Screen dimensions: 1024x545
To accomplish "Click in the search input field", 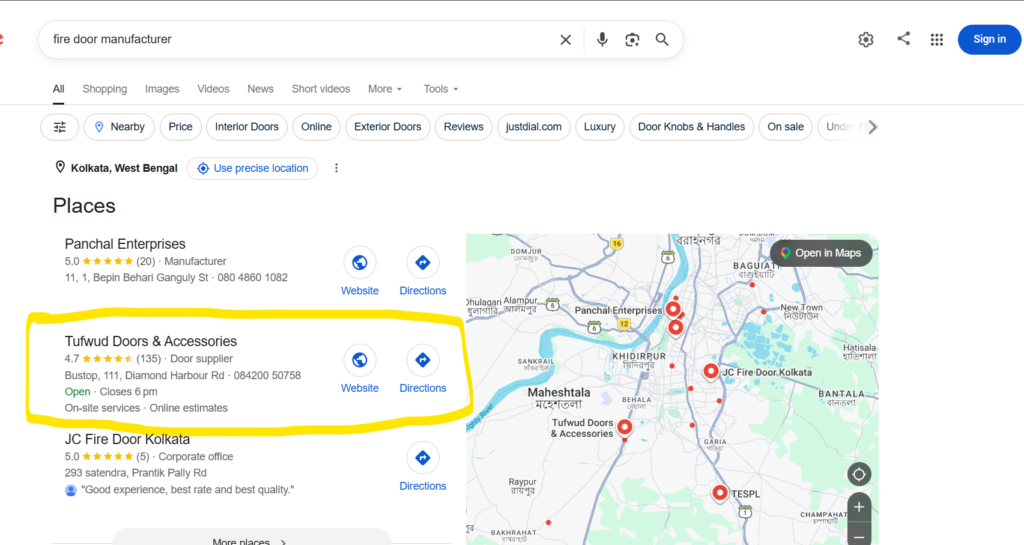I will [300, 39].
